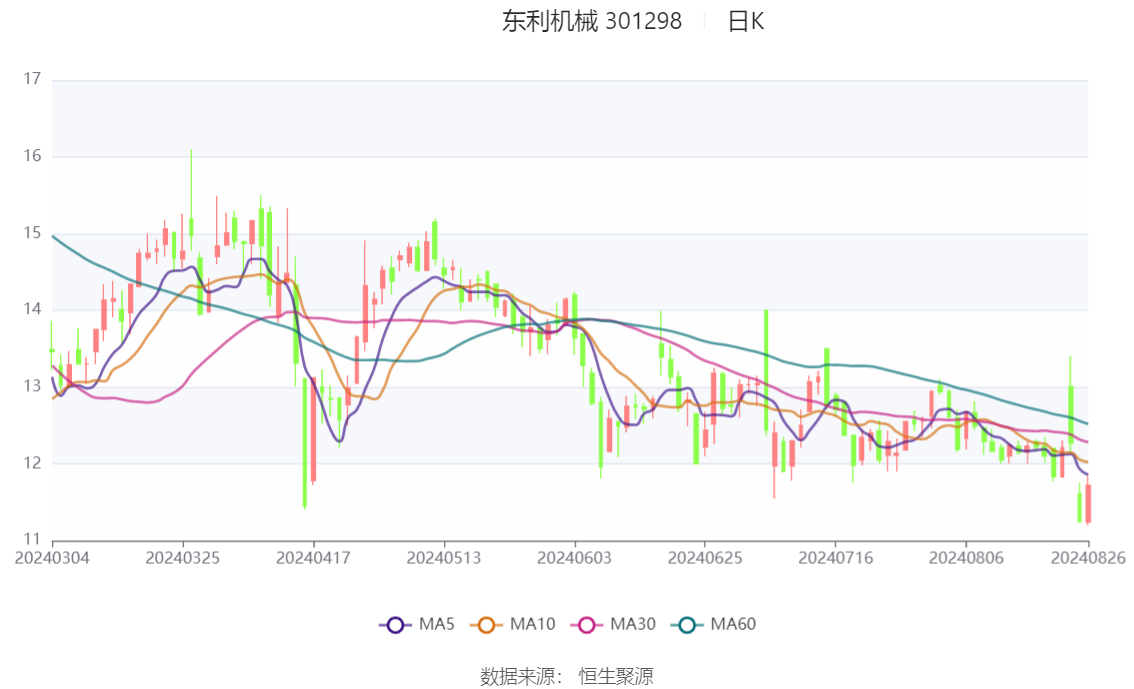Select the 20240304 date axis marker
This screenshot has height=689, width=1134.
pos(52,558)
